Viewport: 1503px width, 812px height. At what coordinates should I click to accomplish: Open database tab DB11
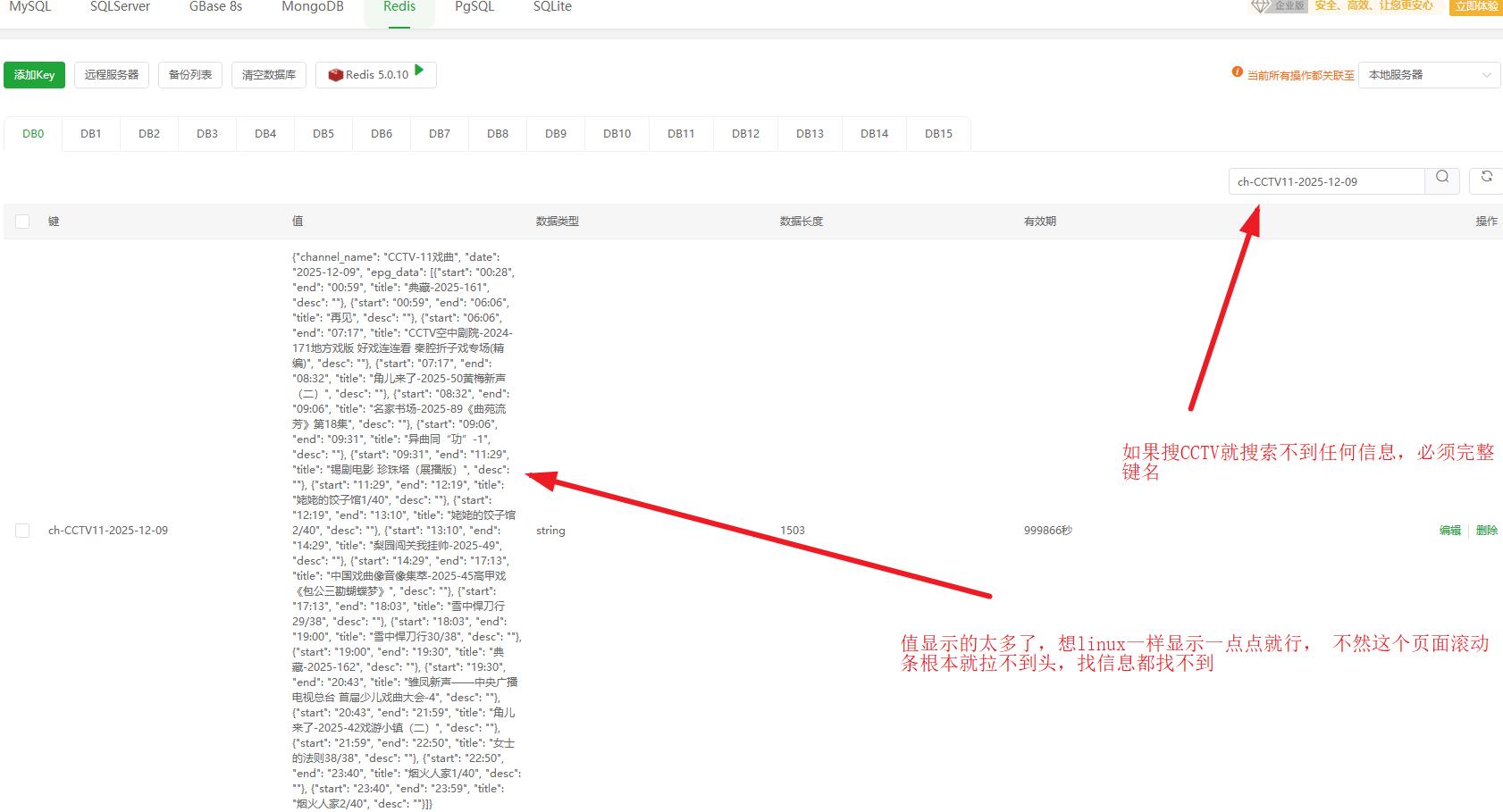tap(682, 134)
